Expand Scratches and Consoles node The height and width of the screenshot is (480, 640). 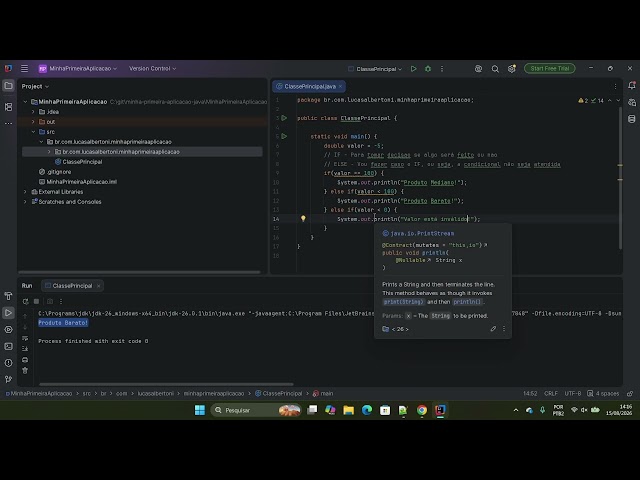(x=25, y=202)
